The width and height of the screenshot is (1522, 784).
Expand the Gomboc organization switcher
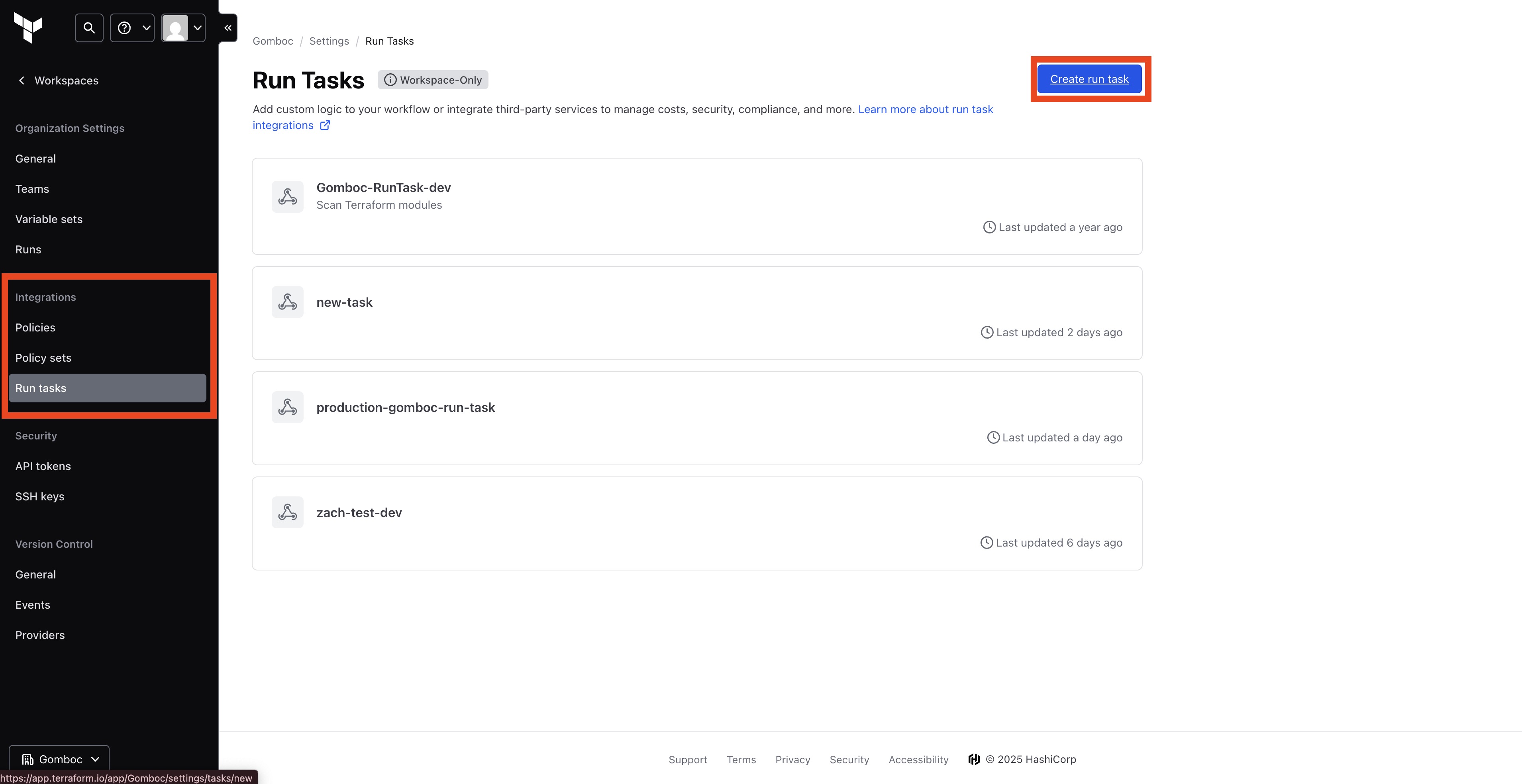pyautogui.click(x=59, y=759)
